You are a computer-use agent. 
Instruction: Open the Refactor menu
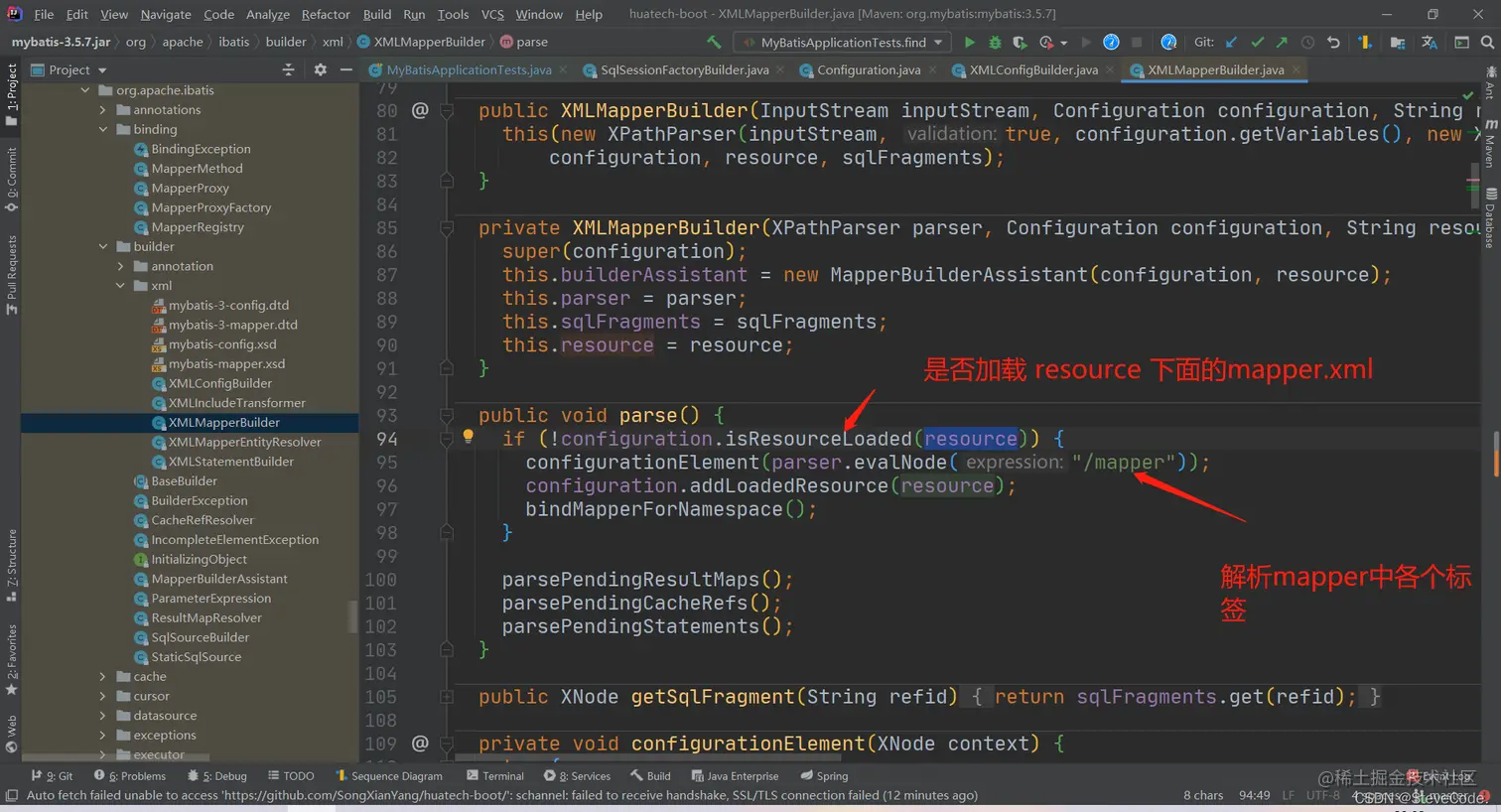(x=326, y=14)
